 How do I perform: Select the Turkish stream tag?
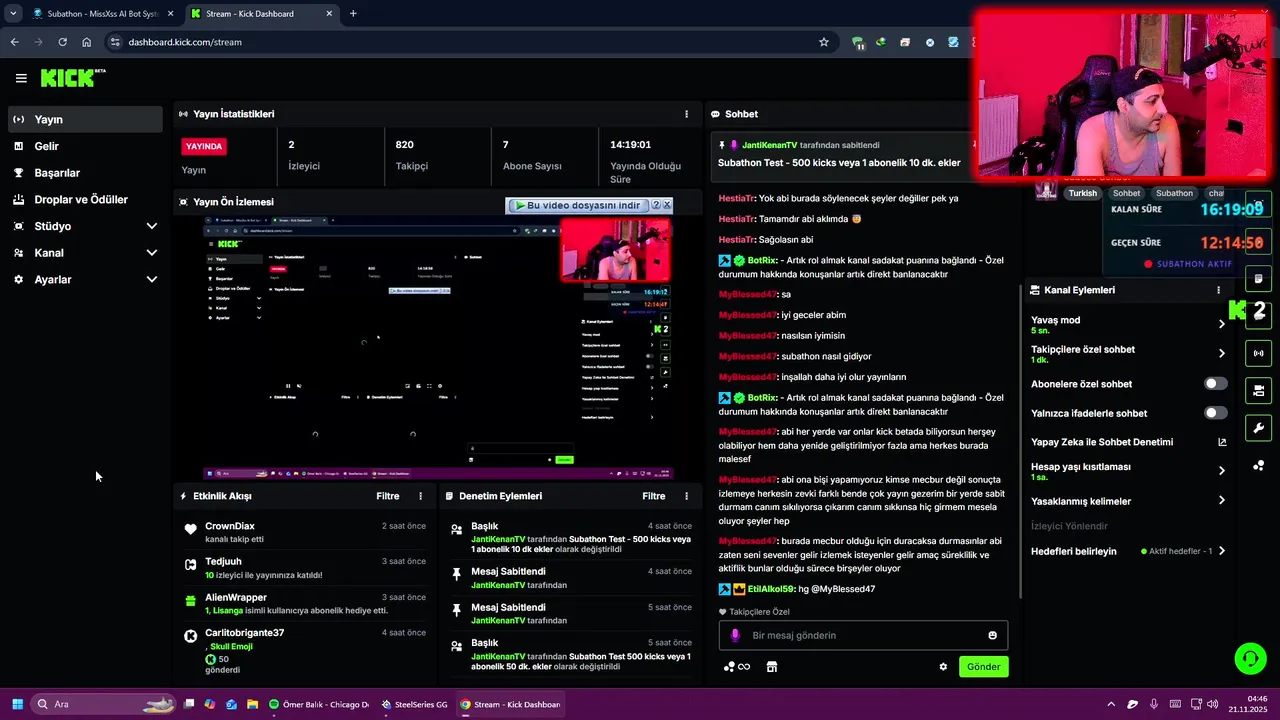[x=1082, y=193]
